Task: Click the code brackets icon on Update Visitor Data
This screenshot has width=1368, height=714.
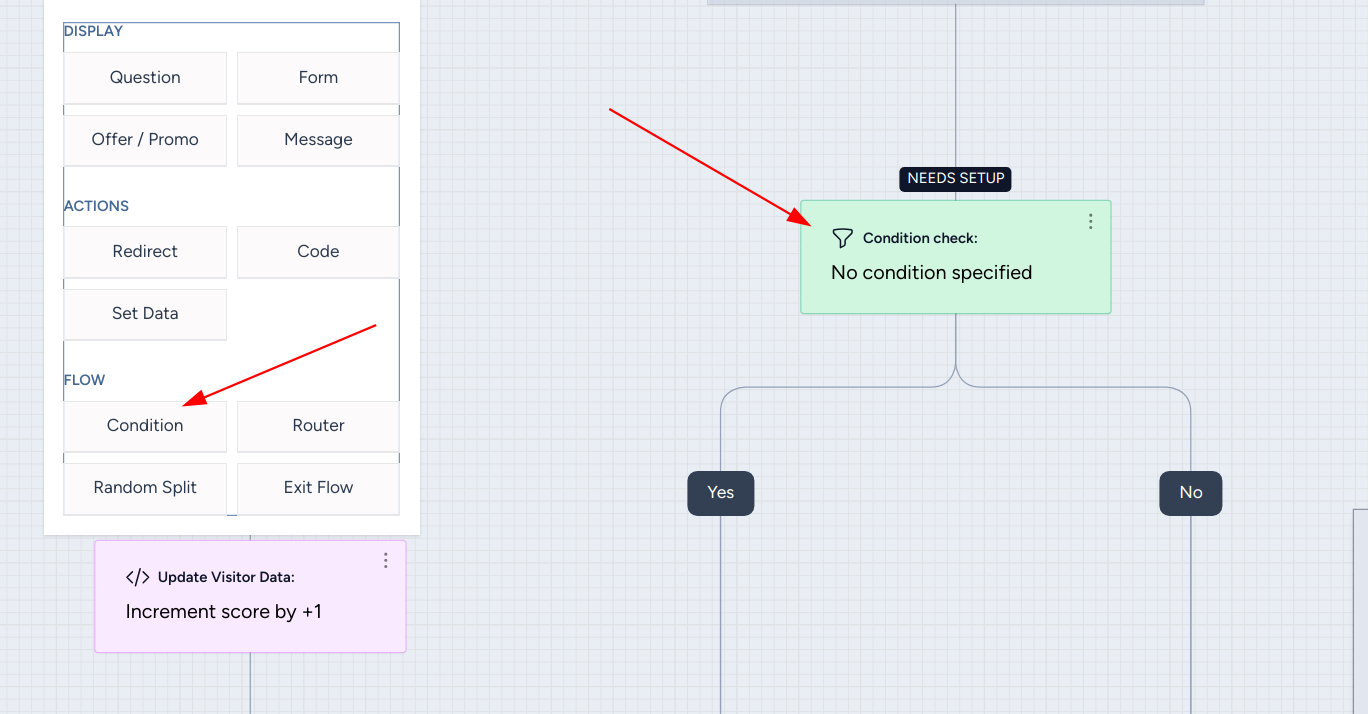Action: 138,577
